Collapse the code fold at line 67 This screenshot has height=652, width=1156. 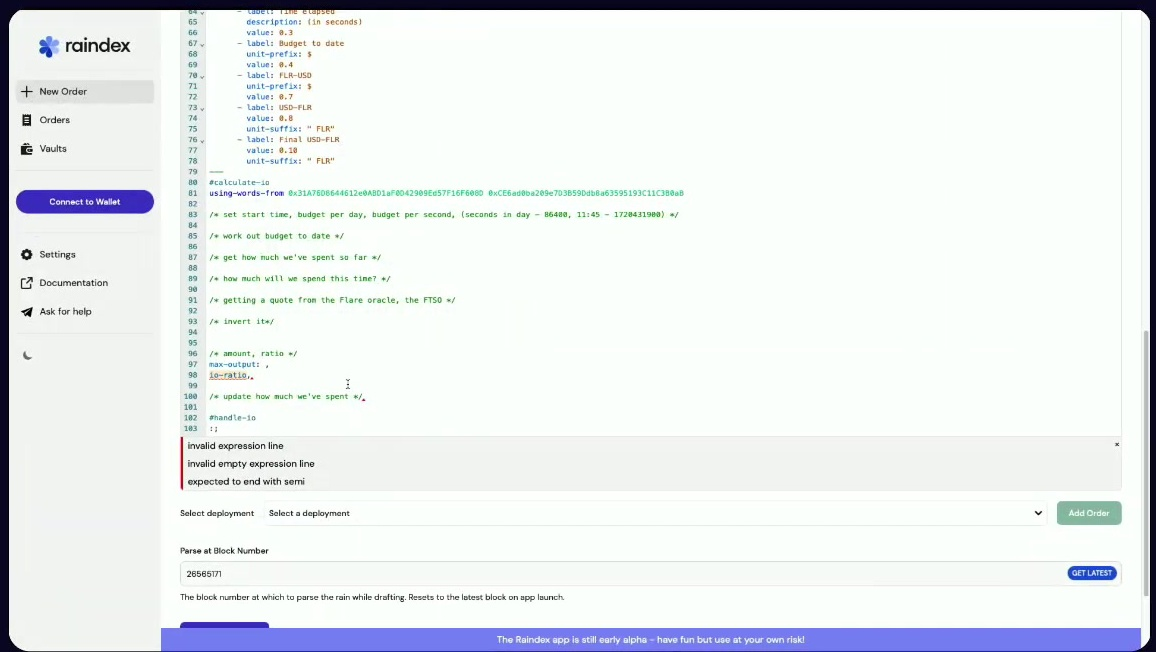[202, 44]
